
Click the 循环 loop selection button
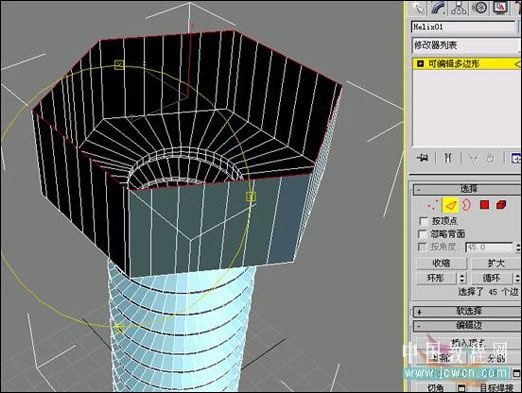[492, 278]
